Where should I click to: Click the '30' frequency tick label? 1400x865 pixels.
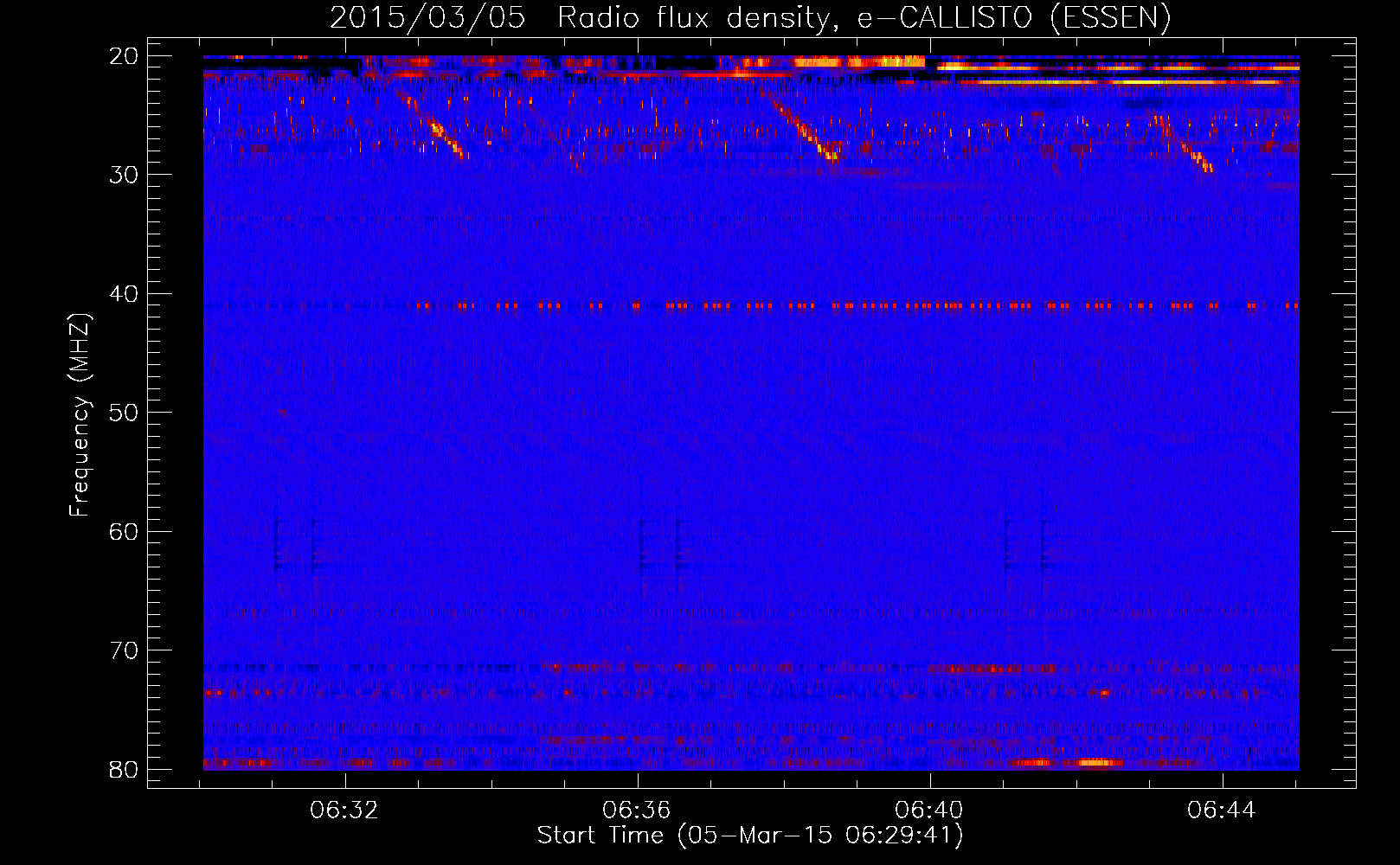[x=124, y=175]
